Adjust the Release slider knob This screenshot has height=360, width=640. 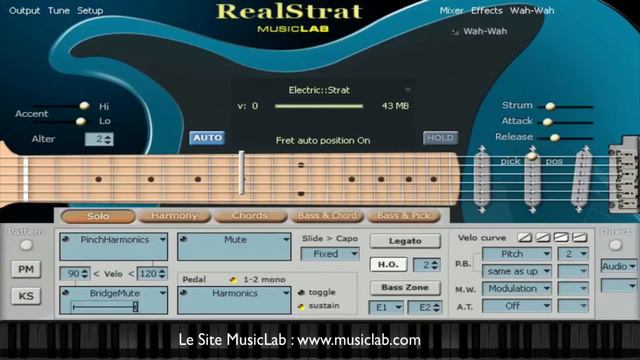coord(555,138)
